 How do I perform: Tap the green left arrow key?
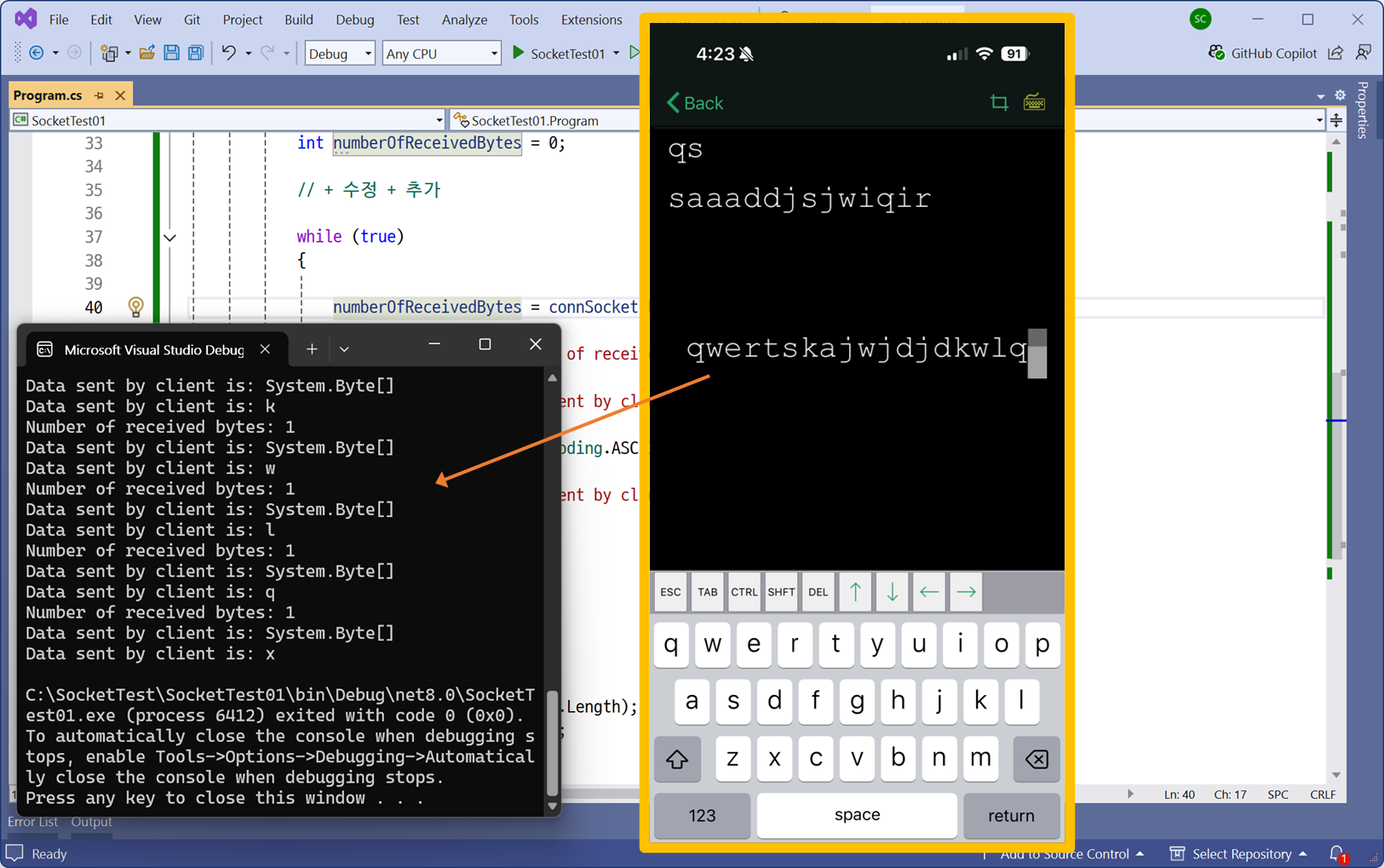click(929, 592)
